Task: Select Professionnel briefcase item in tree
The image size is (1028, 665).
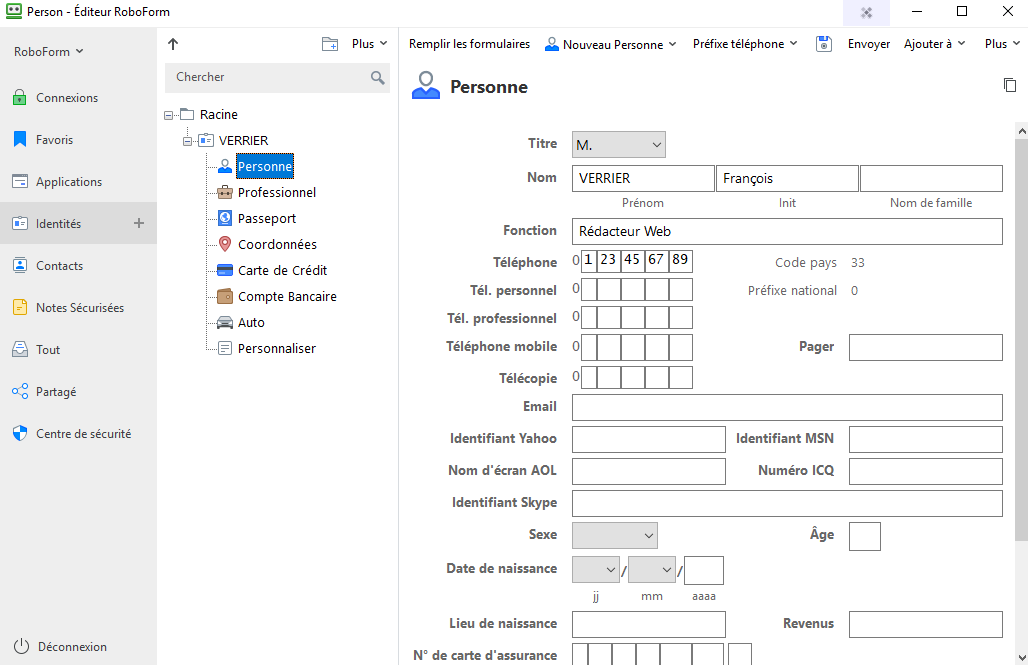Action: (x=267, y=192)
